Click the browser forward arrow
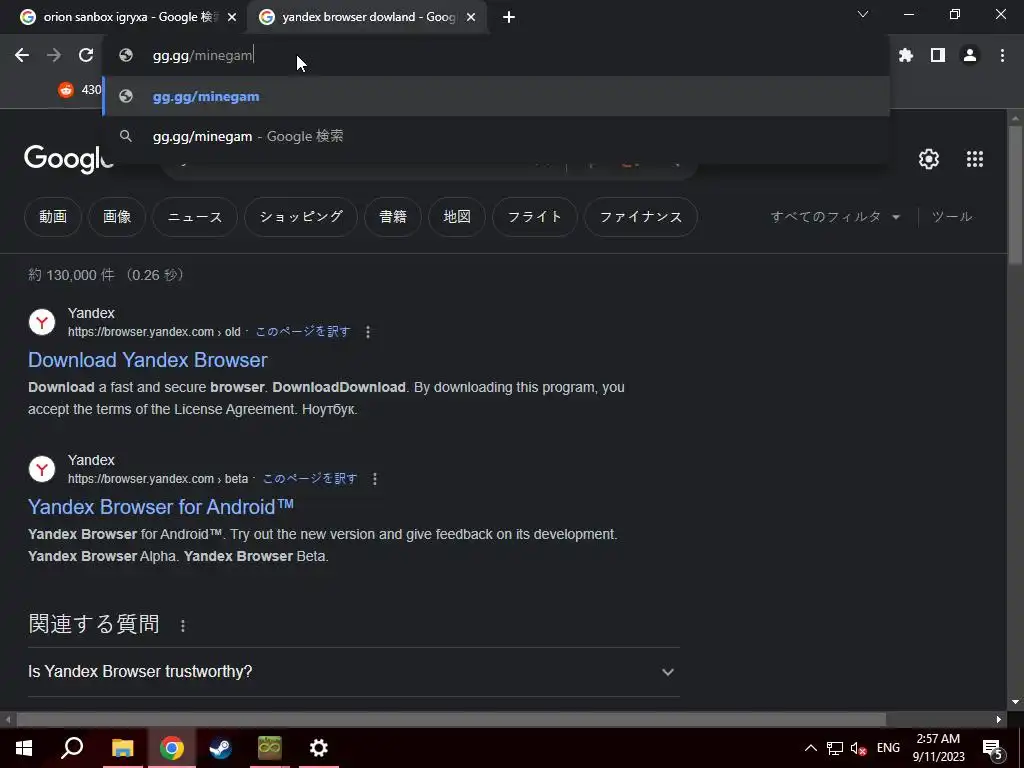This screenshot has height=768, width=1024. coord(54,56)
